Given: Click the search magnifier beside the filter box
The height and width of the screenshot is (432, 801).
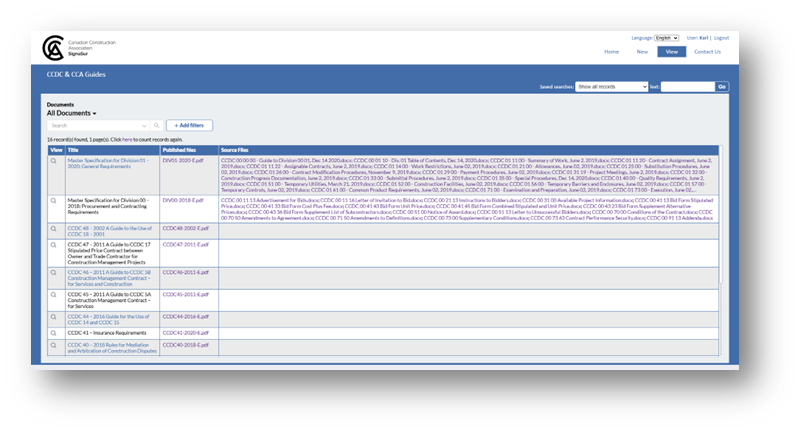Looking at the screenshot, I should point(158,126).
